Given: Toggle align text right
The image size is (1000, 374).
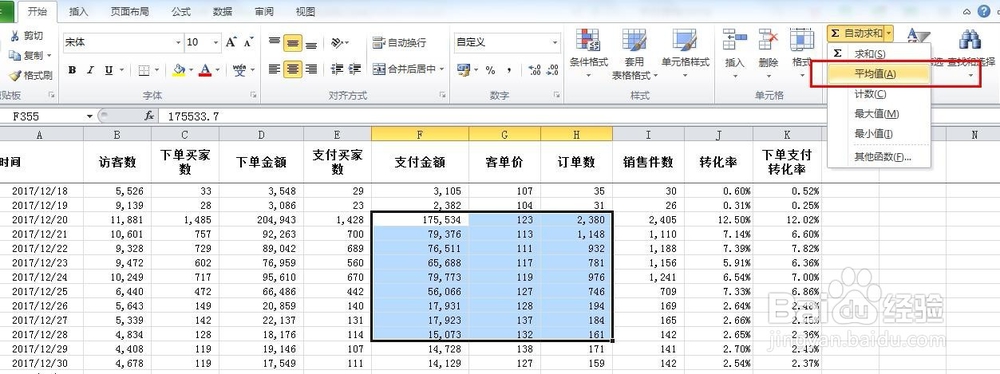Looking at the screenshot, I should (x=311, y=69).
